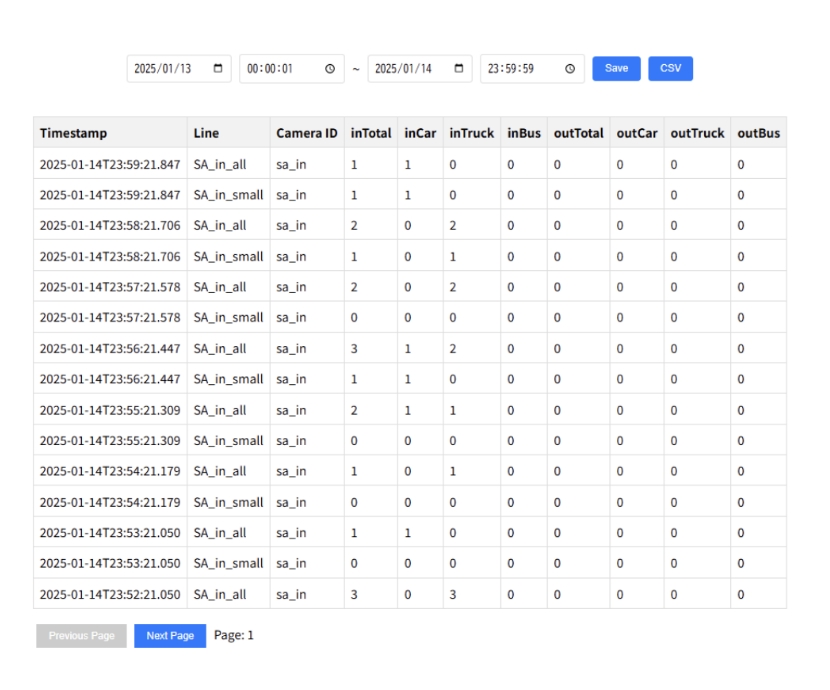Click the grayed-out Previous Page button
This screenshot has height=690, width=830.
[82, 636]
